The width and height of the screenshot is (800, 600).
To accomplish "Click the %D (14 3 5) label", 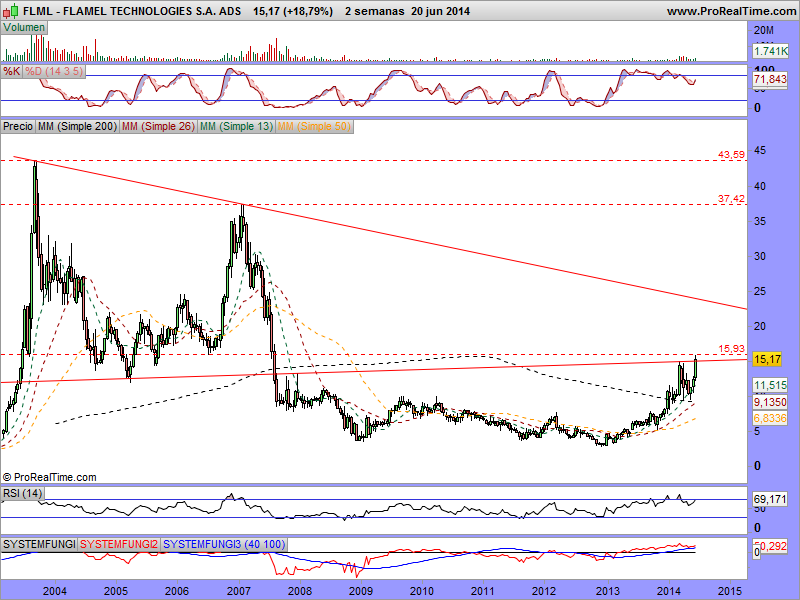I will (x=54, y=71).
